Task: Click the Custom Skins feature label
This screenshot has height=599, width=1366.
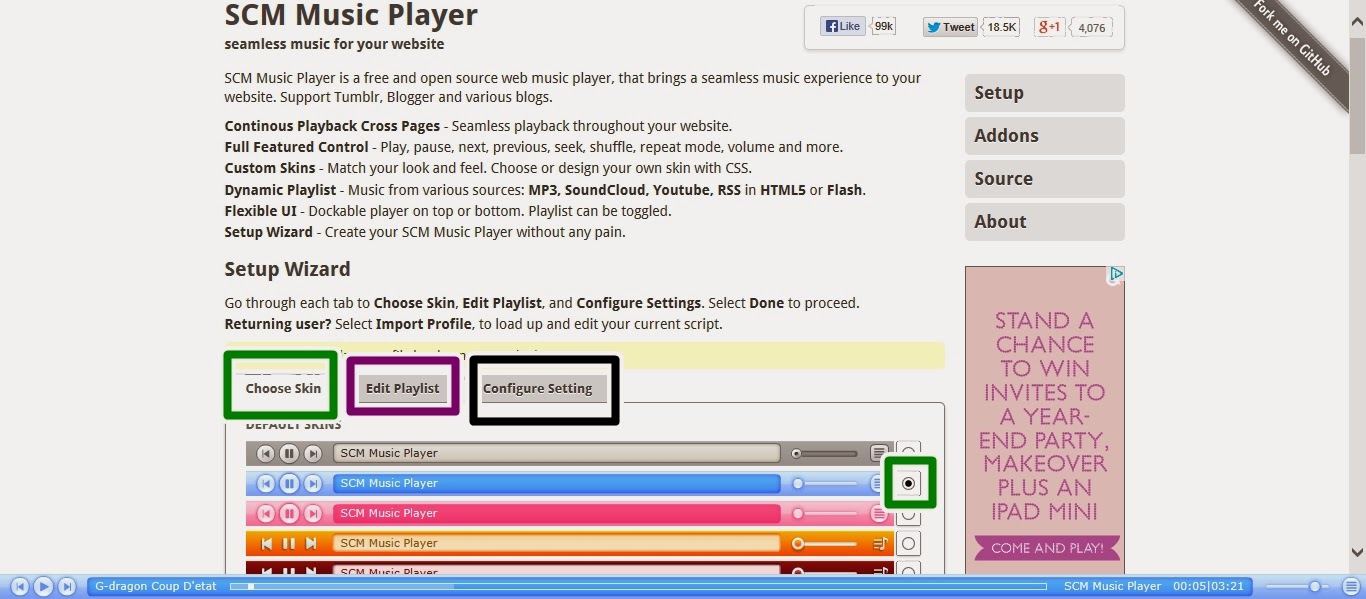Action: [x=269, y=168]
